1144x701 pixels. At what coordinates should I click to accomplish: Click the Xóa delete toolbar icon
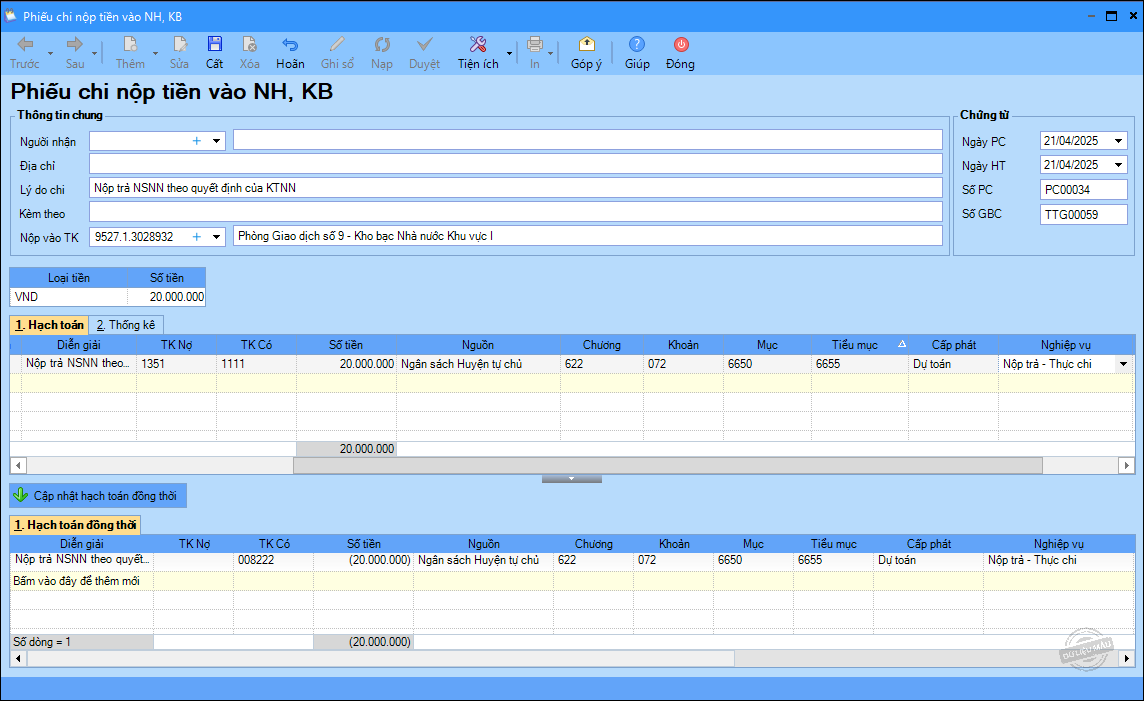[250, 53]
